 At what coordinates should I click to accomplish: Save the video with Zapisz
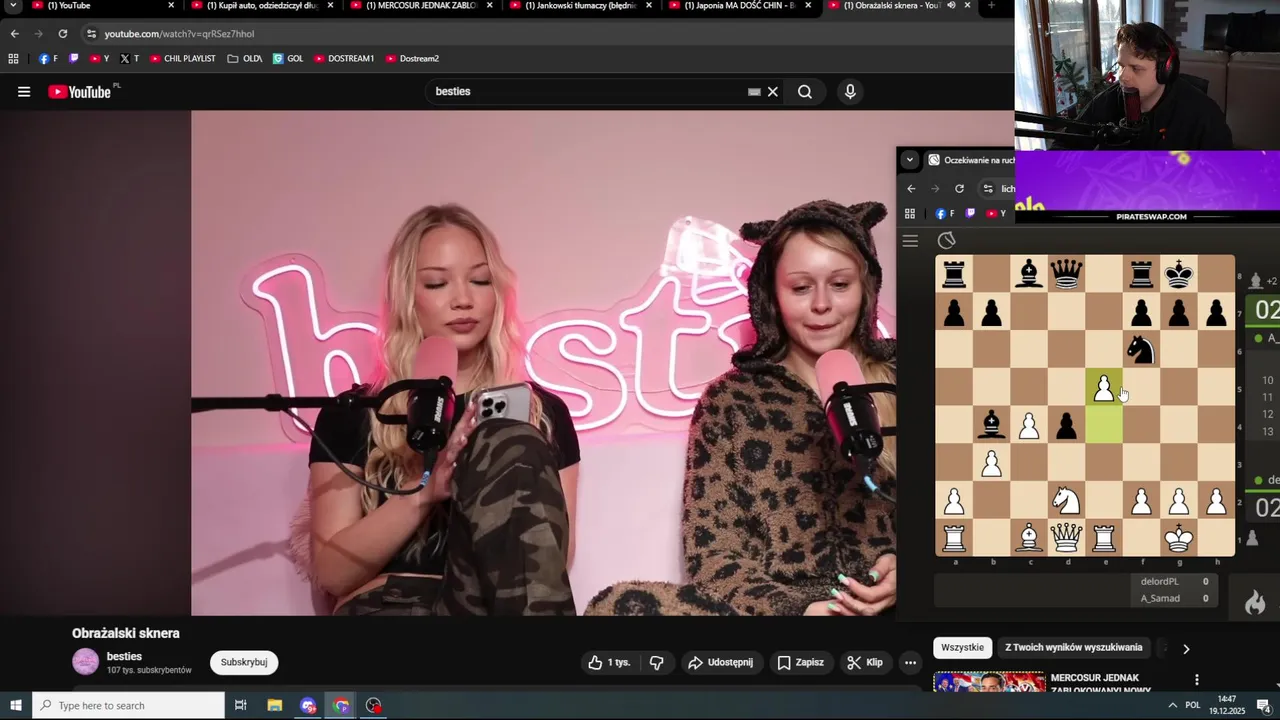pos(801,662)
